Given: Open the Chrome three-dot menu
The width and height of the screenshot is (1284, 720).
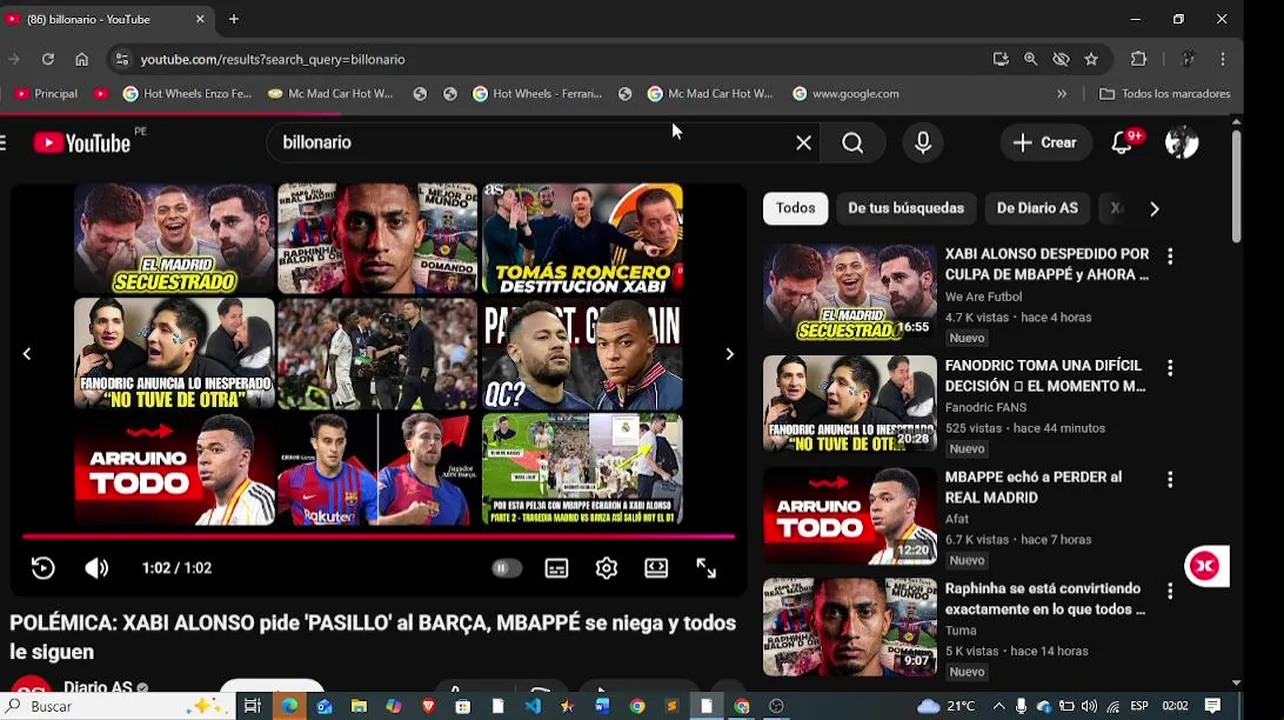Looking at the screenshot, I should (1223, 59).
